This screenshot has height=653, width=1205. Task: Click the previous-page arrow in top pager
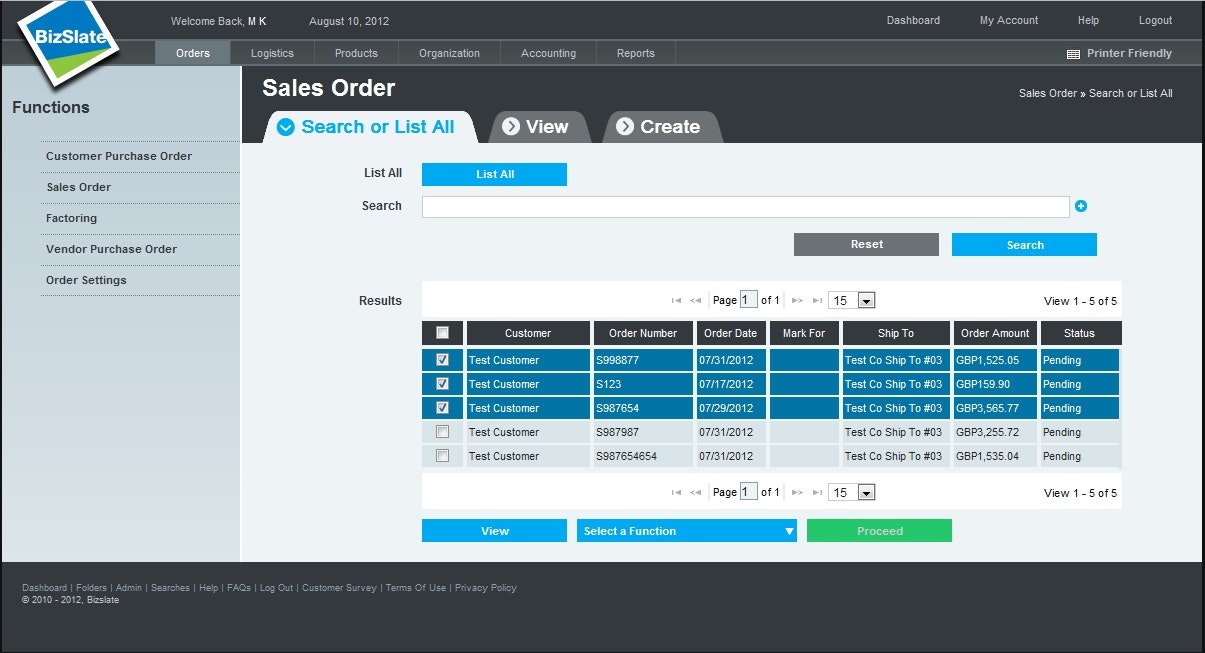696,300
